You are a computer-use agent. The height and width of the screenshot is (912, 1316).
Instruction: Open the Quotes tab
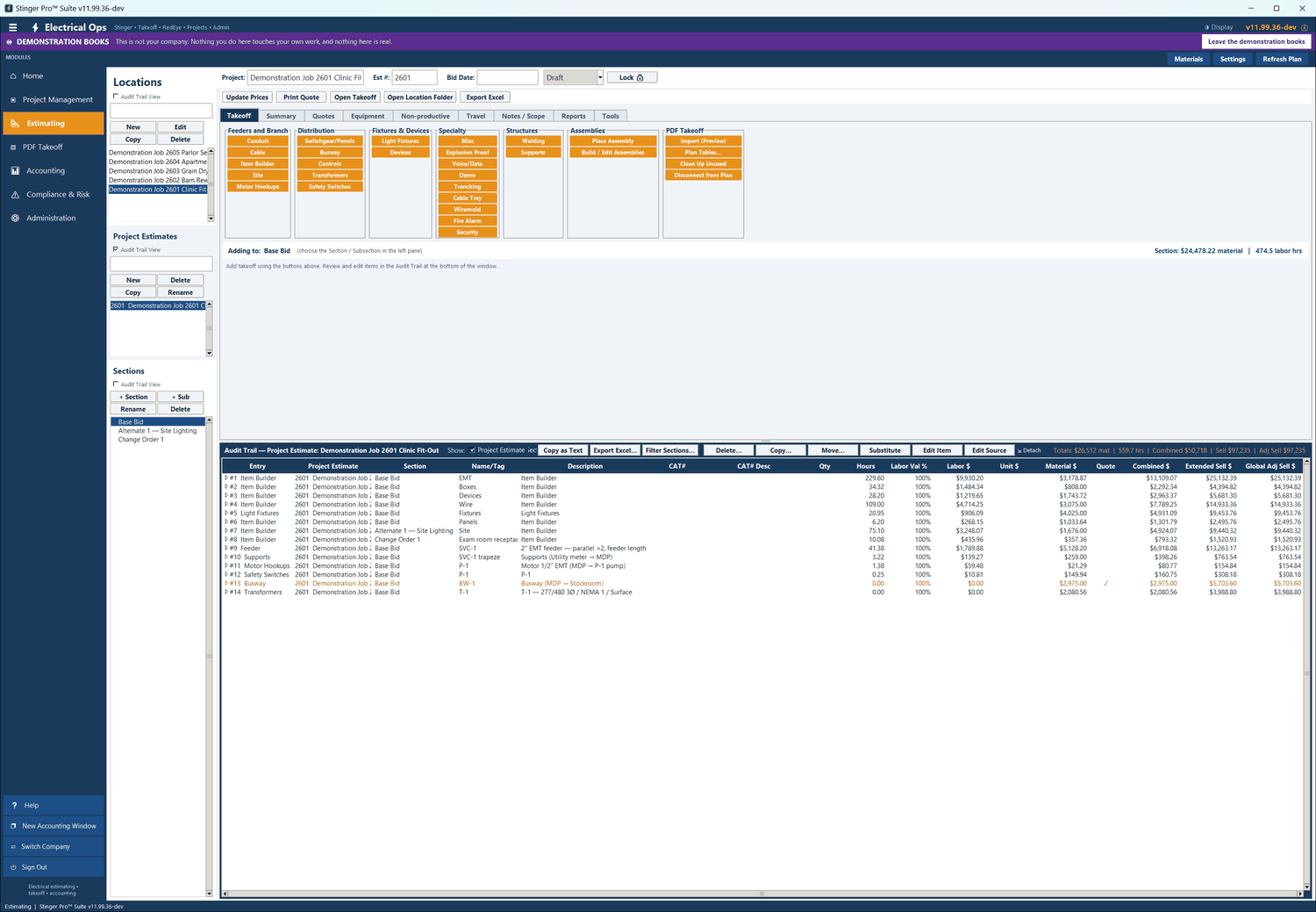324,116
